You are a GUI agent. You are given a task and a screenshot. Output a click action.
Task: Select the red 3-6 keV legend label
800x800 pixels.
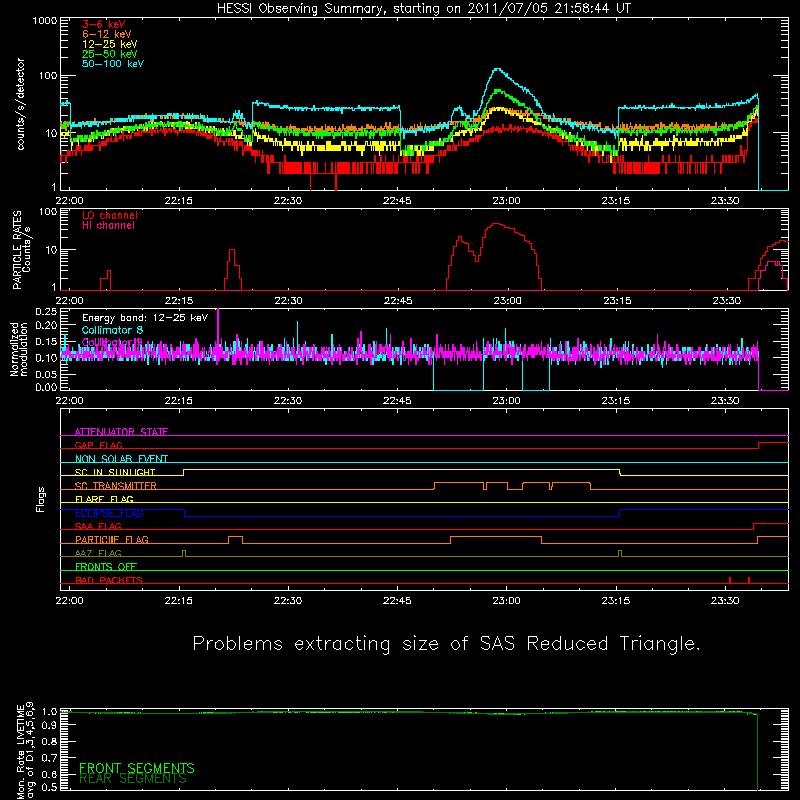pyautogui.click(x=104, y=24)
